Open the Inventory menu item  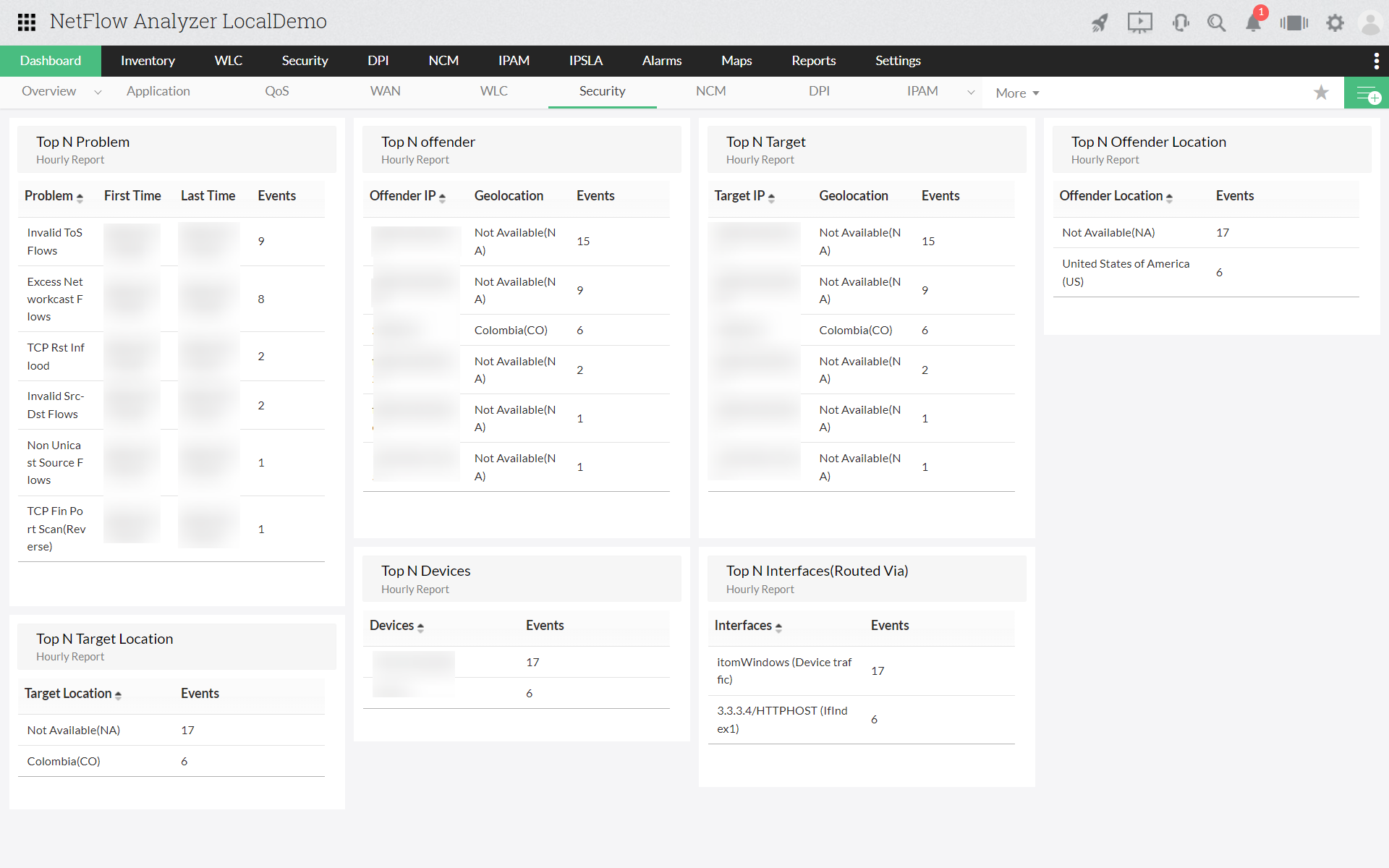(x=148, y=61)
